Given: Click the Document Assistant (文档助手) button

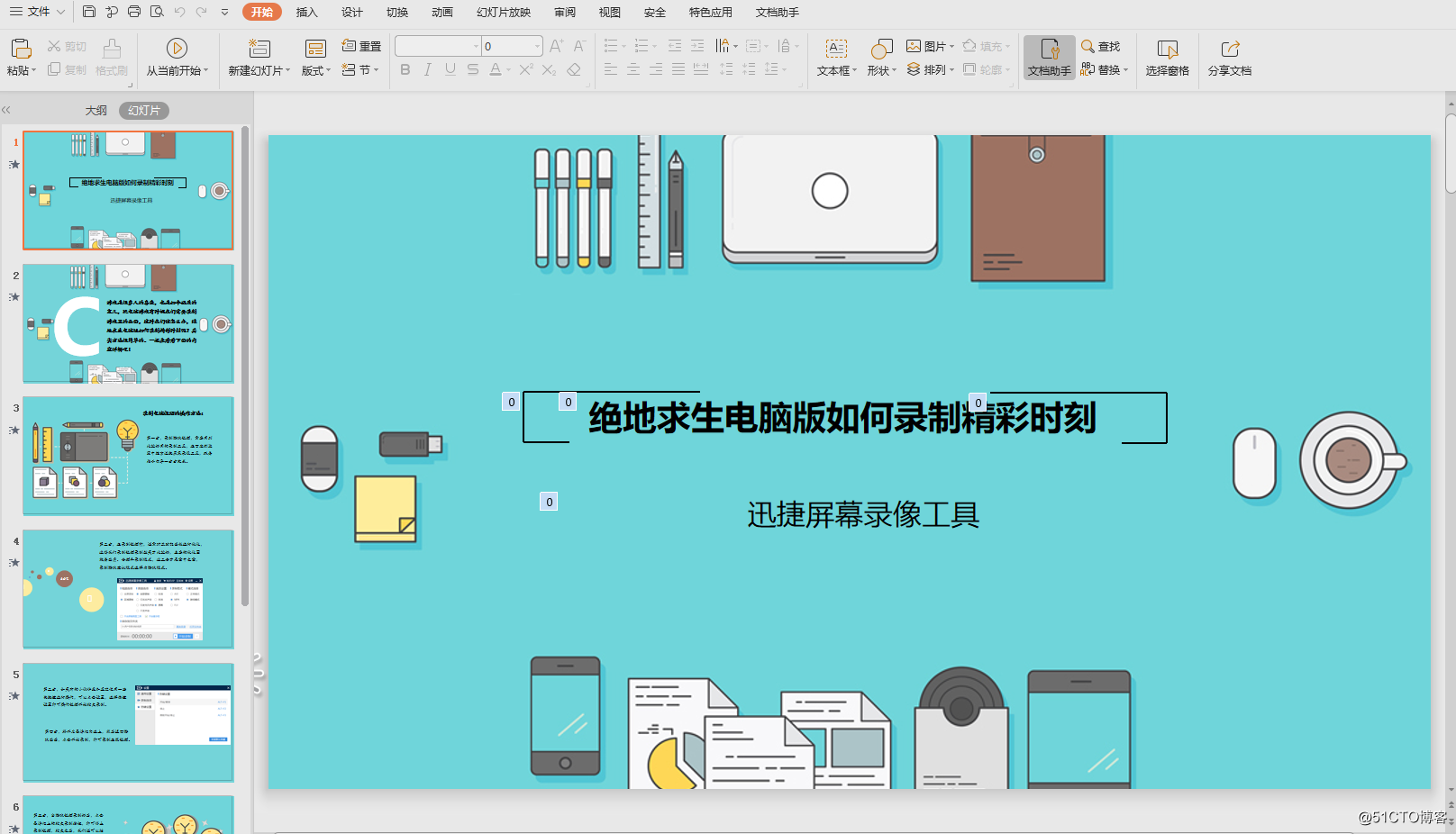Looking at the screenshot, I should pos(1050,57).
